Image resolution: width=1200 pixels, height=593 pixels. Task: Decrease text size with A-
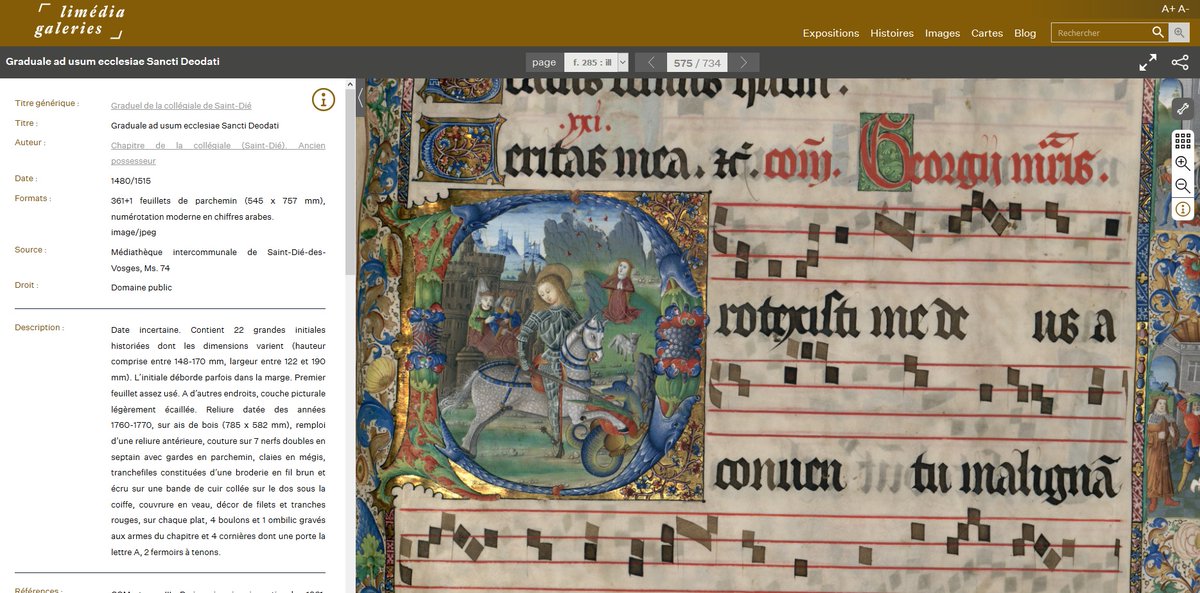coord(1183,9)
